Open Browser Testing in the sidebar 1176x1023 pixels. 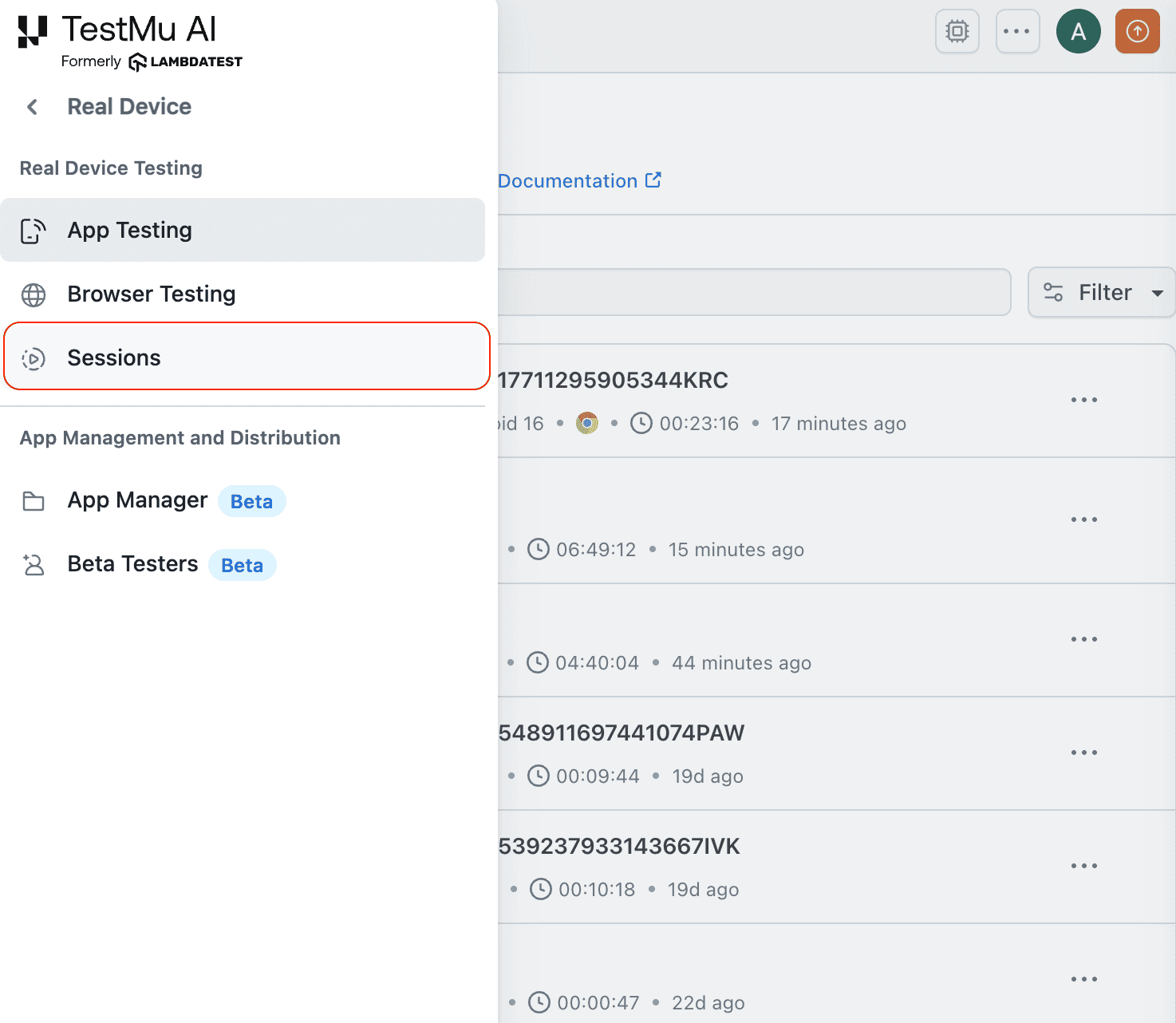(243, 294)
